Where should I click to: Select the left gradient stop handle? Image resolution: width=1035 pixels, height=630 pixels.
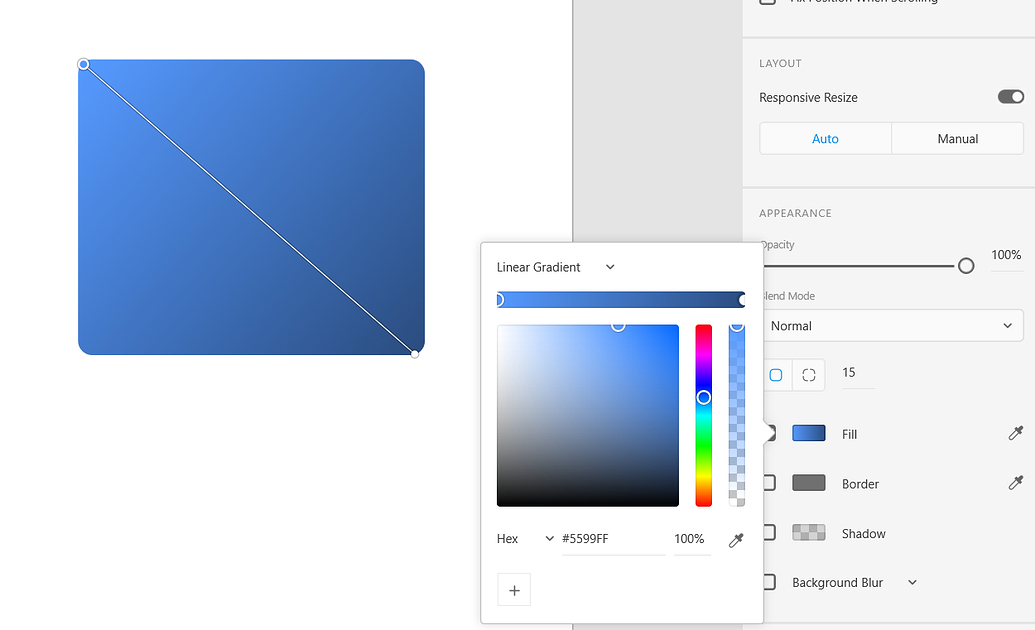pos(498,299)
